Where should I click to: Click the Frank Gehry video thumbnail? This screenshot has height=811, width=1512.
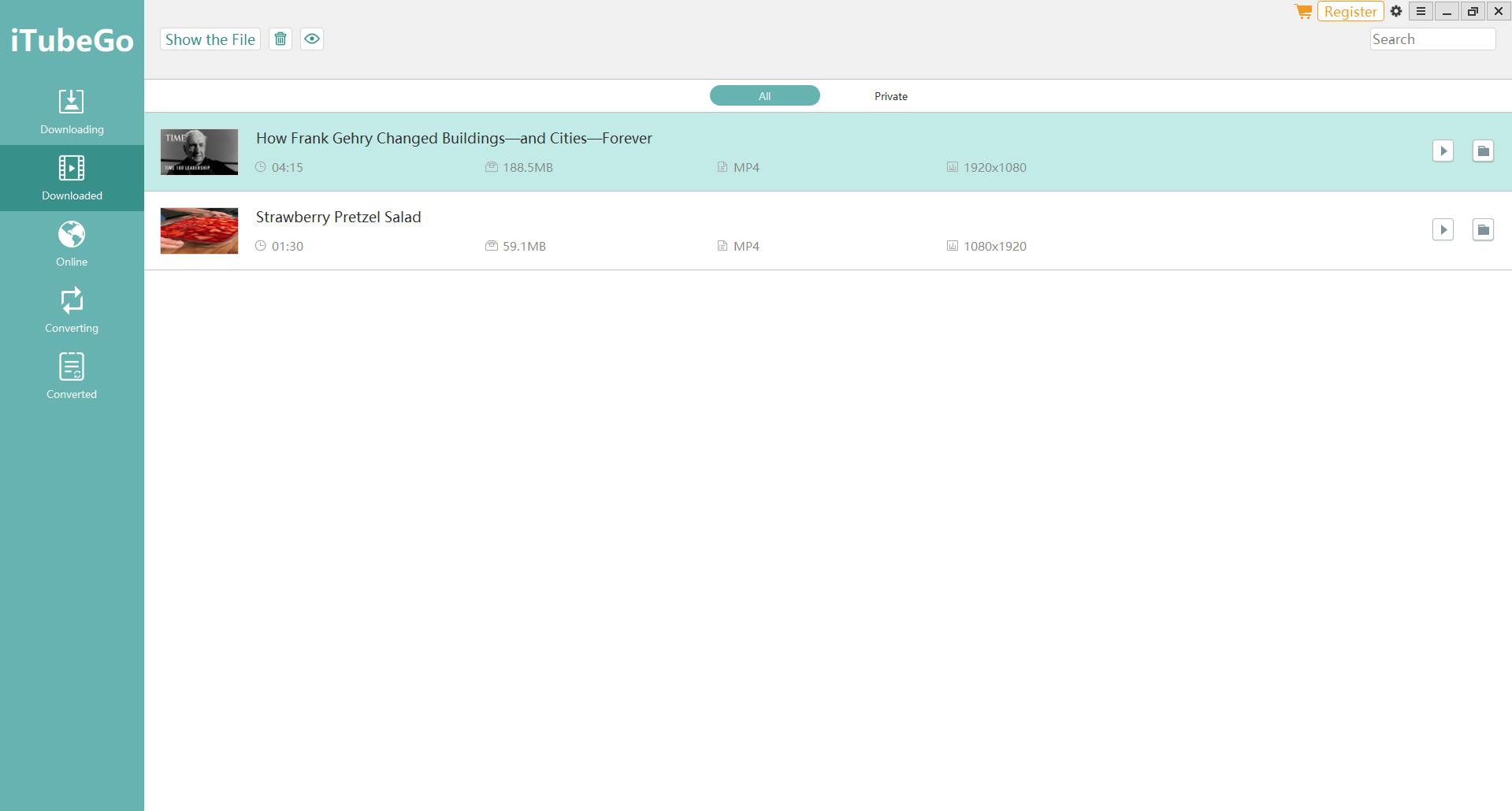point(199,152)
